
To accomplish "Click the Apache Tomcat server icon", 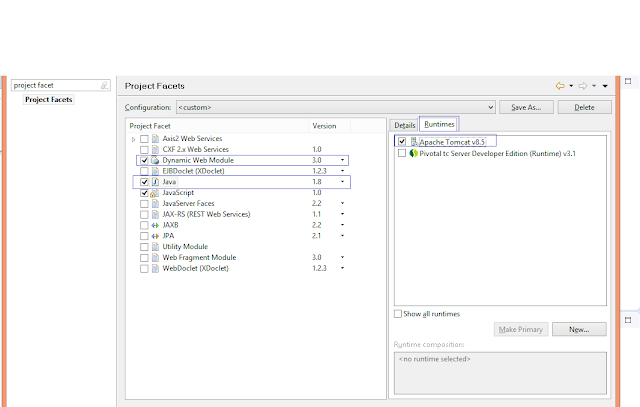I will pos(414,142).
